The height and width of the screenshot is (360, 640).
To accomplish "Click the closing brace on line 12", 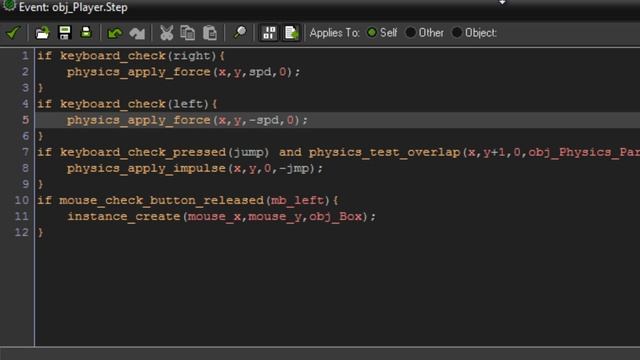I will (x=40, y=232).
